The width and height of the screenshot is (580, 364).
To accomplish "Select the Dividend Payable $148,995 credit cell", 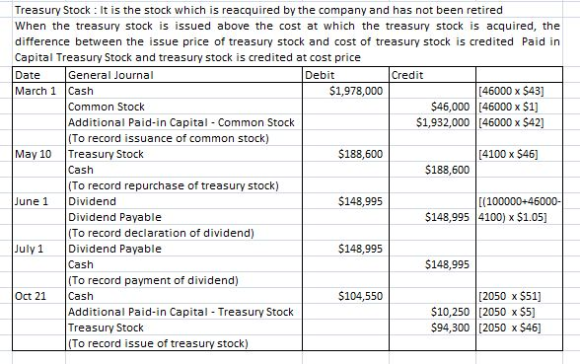I will pyautogui.click(x=432, y=217).
